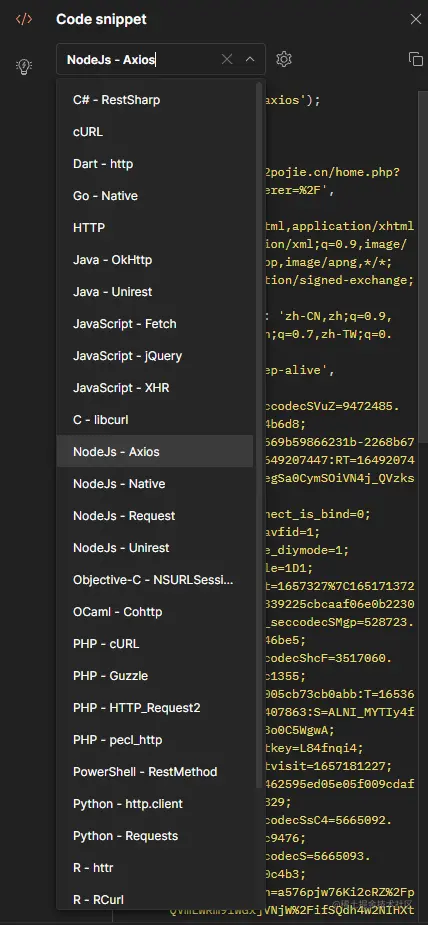428x925 pixels.
Task: Select cURL from the language list
Action: click(155, 132)
